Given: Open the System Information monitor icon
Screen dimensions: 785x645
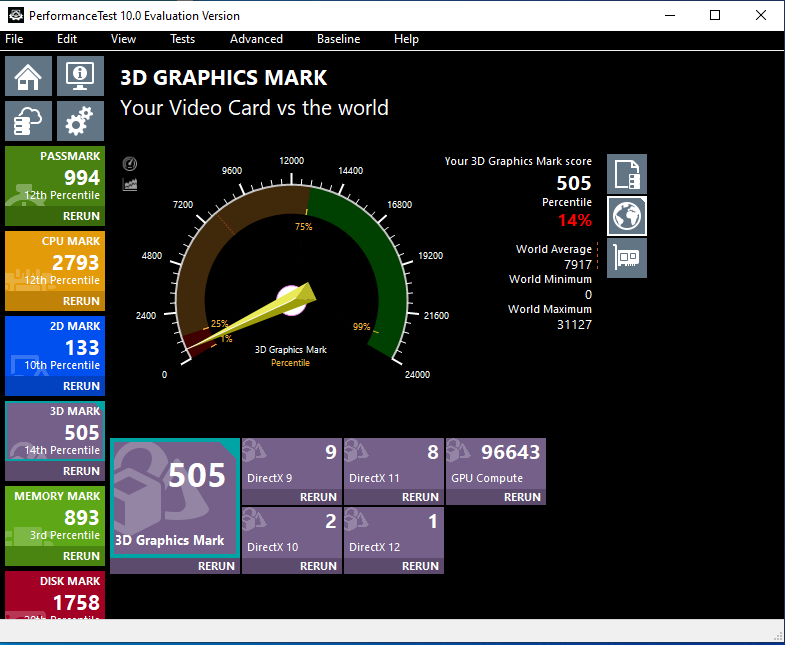Looking at the screenshot, I should point(80,76).
